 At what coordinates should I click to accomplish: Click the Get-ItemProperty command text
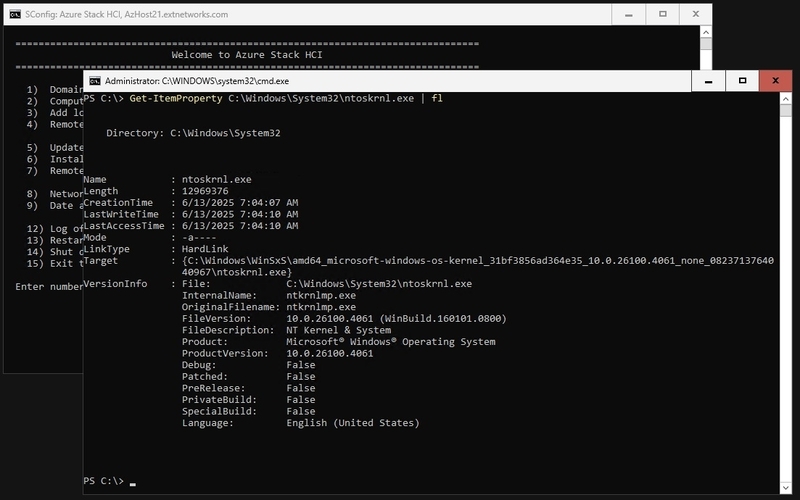[176, 98]
